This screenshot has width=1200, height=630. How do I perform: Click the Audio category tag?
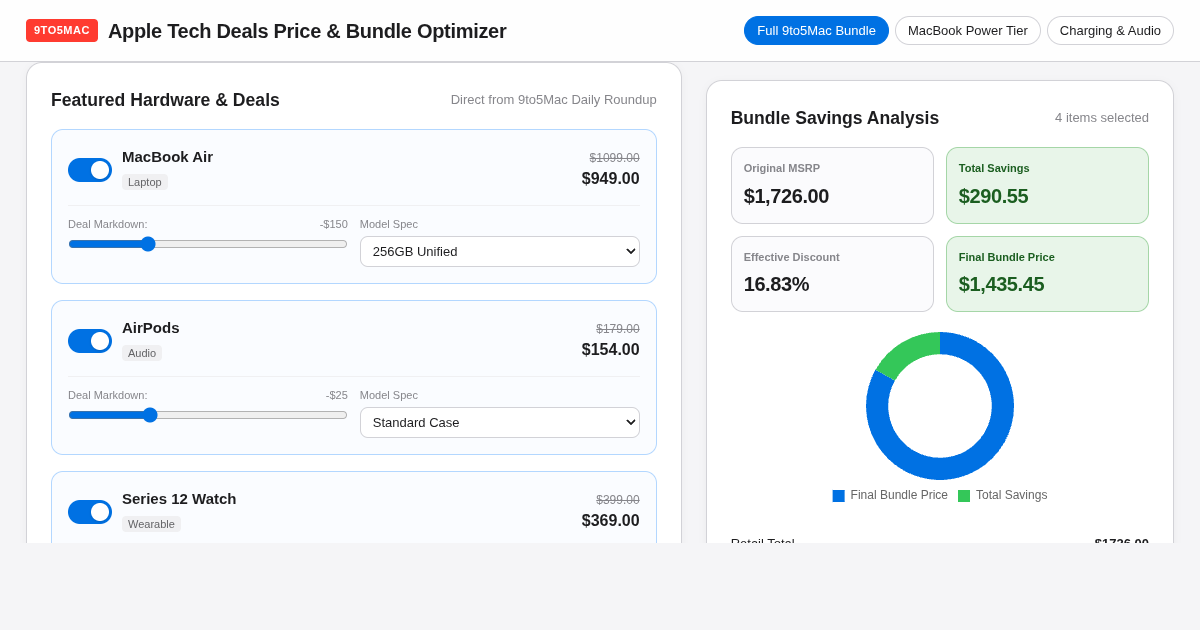[142, 353]
